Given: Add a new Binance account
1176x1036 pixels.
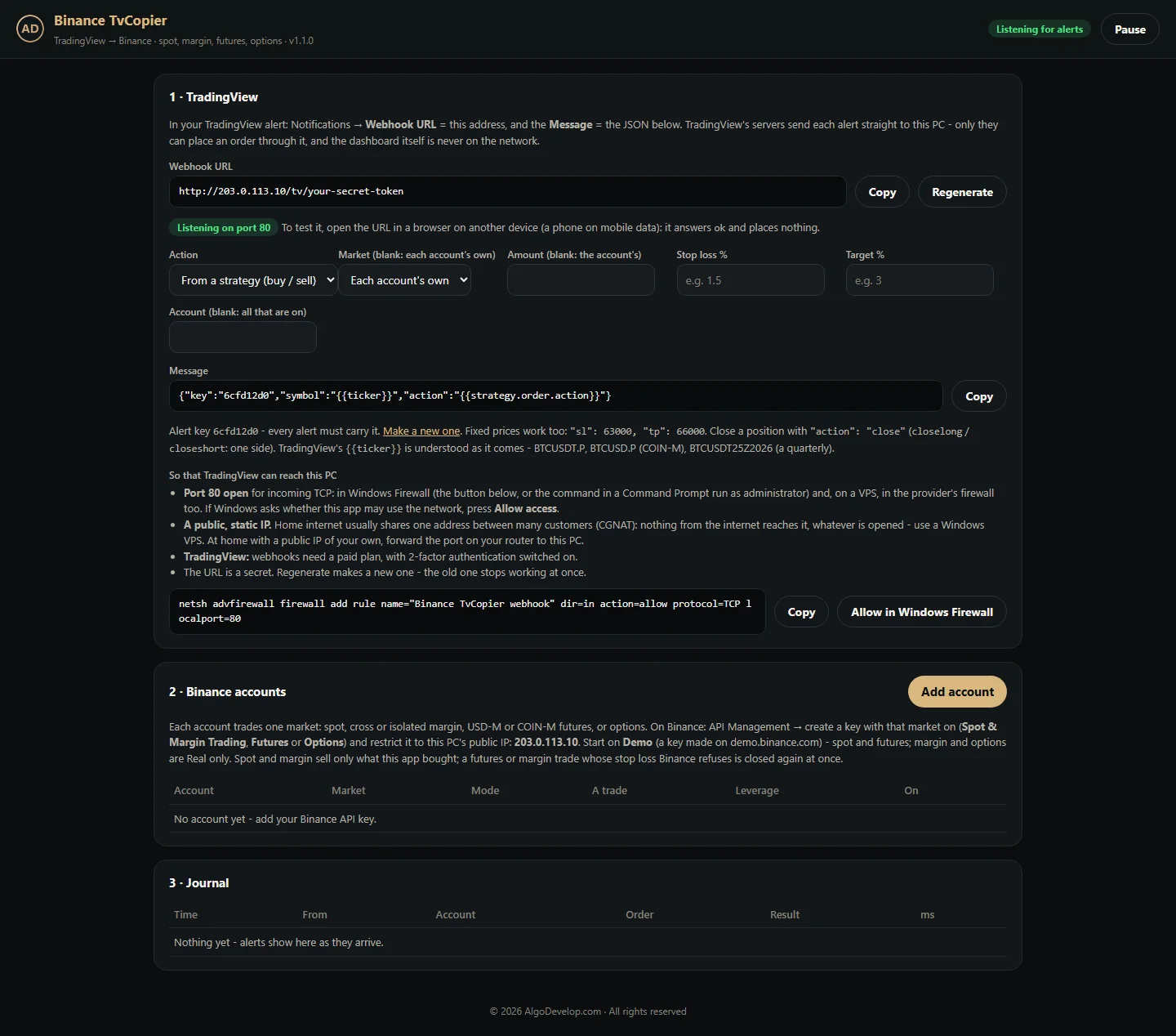Looking at the screenshot, I should pos(957,692).
